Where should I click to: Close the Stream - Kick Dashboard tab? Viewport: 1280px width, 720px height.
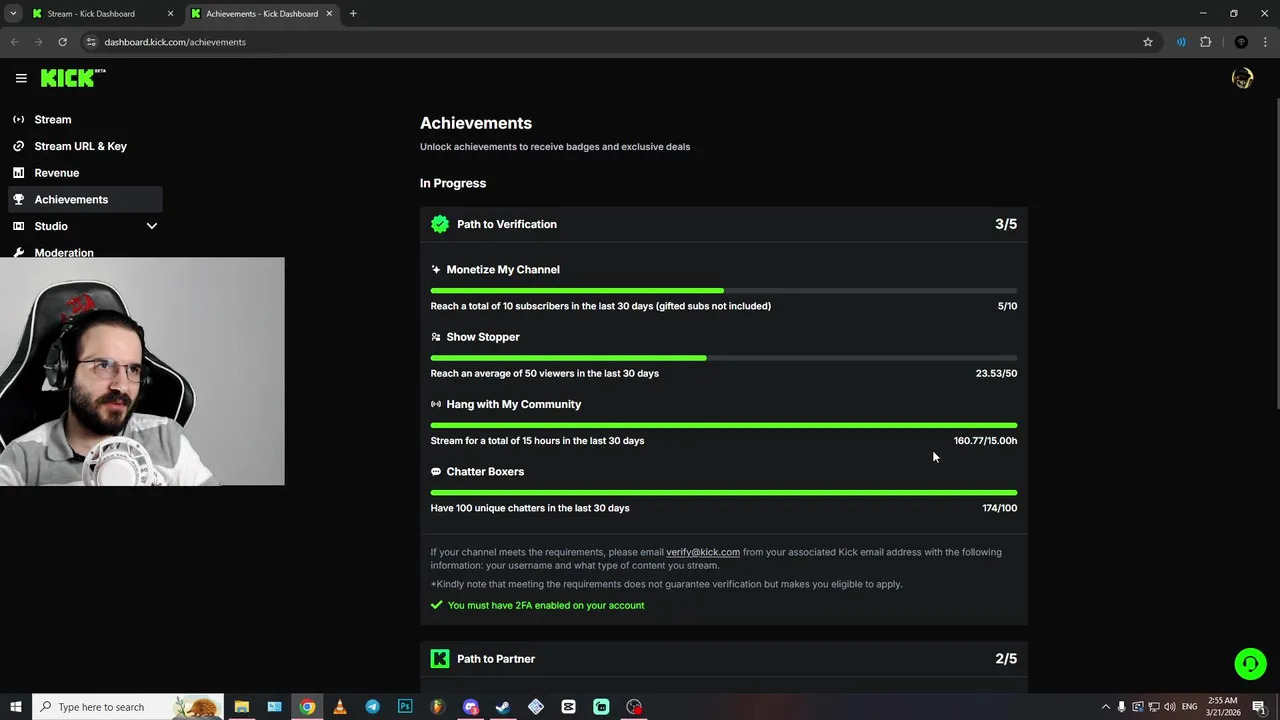[170, 14]
